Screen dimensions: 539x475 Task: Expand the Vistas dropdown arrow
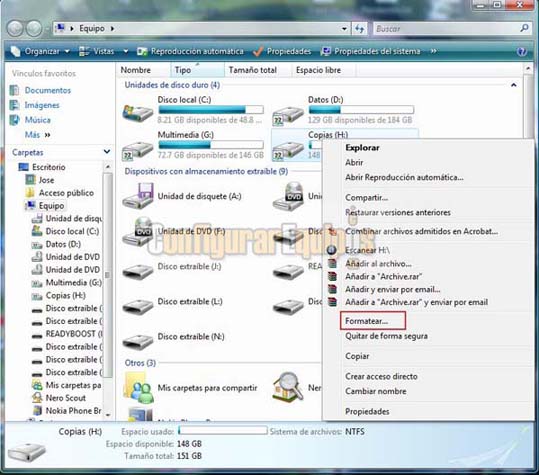tap(126, 52)
